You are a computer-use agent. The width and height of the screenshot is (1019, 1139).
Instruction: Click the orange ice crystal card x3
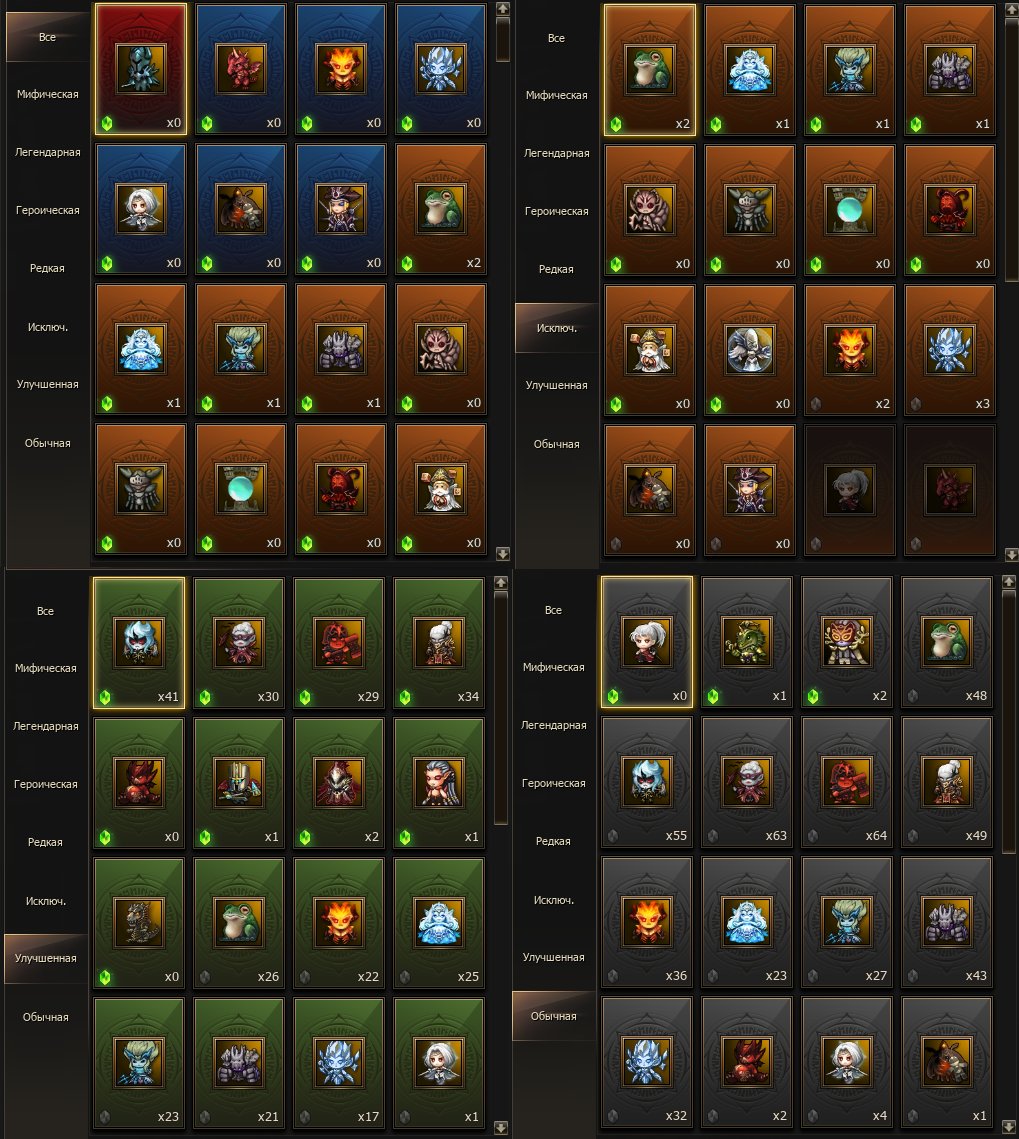pyautogui.click(x=949, y=351)
